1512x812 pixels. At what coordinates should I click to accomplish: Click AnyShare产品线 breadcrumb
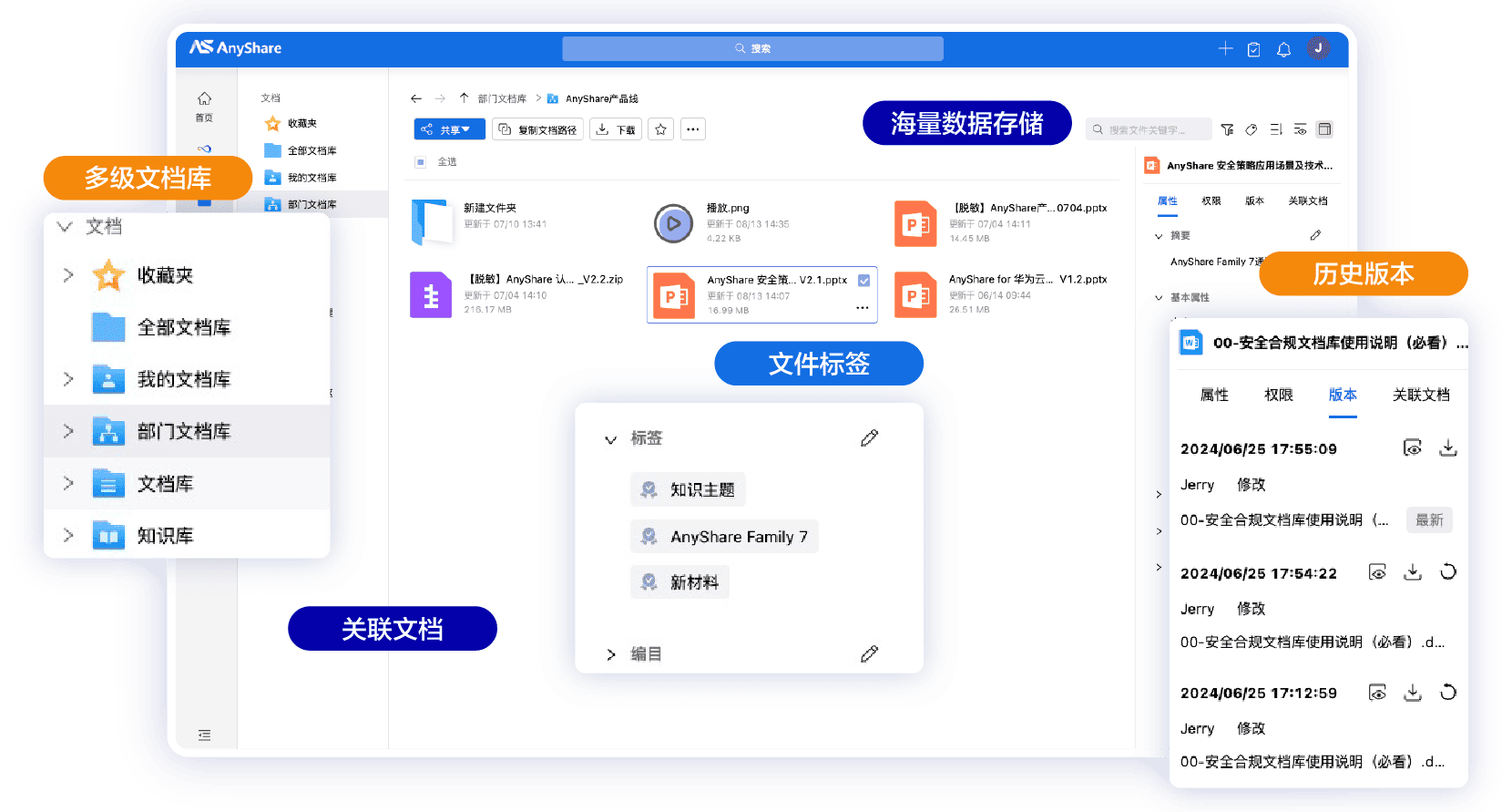coord(602,98)
